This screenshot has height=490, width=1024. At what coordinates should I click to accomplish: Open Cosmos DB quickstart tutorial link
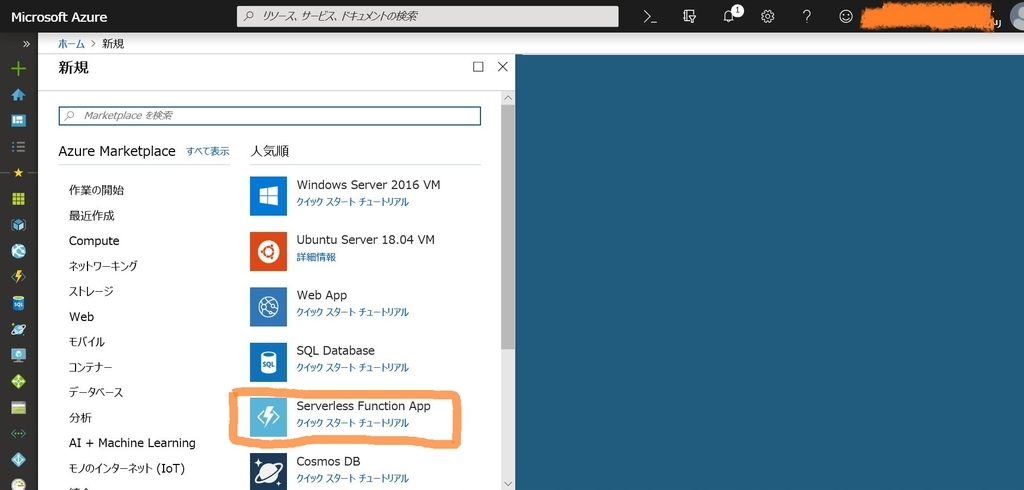(x=353, y=478)
